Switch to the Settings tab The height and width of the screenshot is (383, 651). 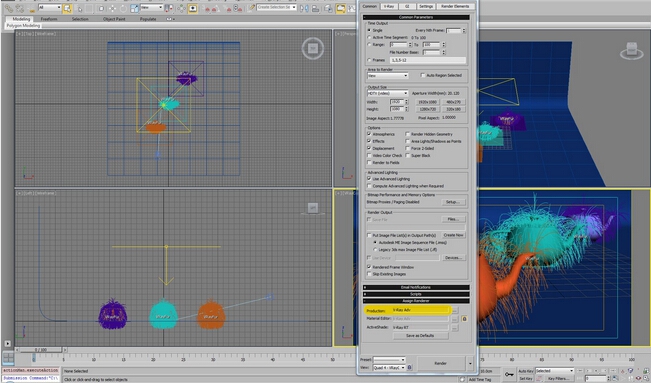coord(426,6)
